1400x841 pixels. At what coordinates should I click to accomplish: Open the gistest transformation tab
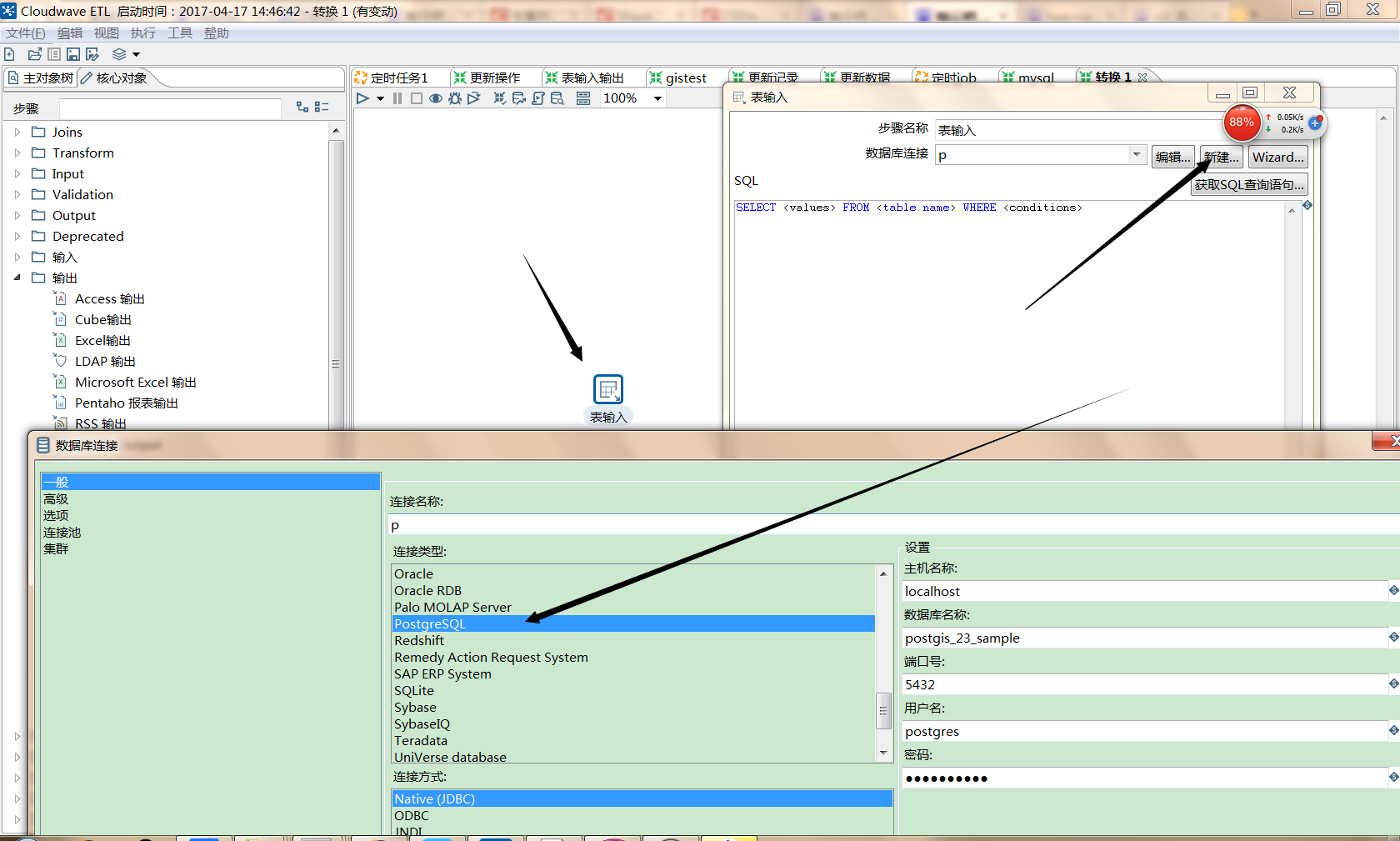678,78
